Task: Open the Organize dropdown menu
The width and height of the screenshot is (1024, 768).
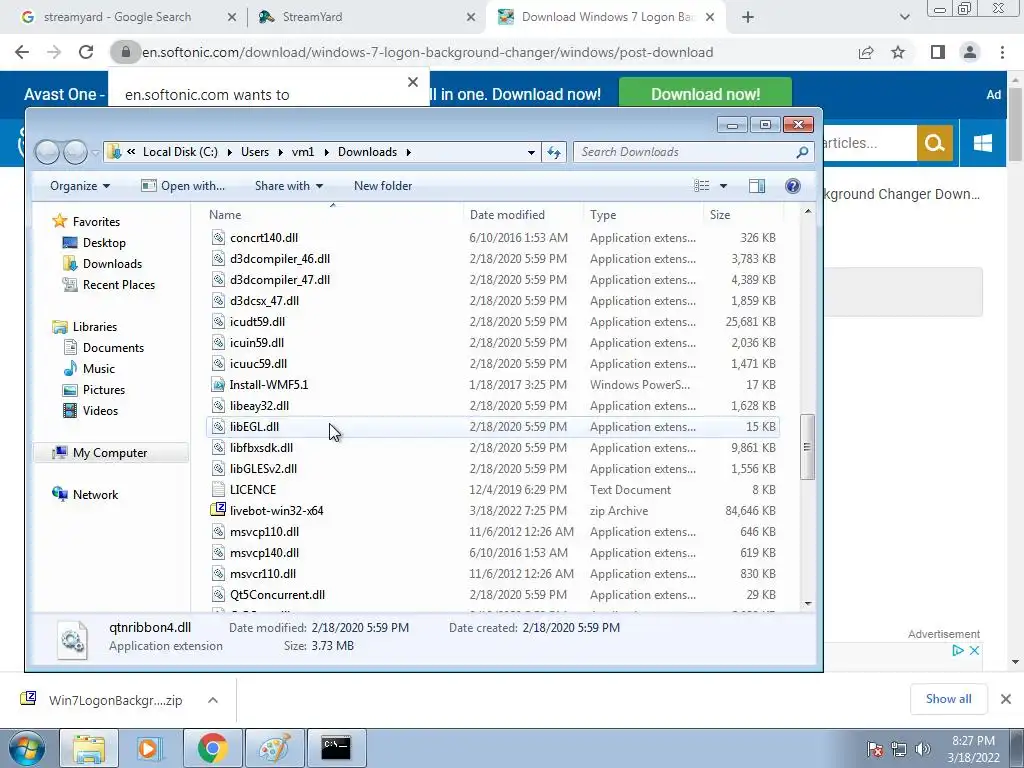Action: pyautogui.click(x=80, y=186)
